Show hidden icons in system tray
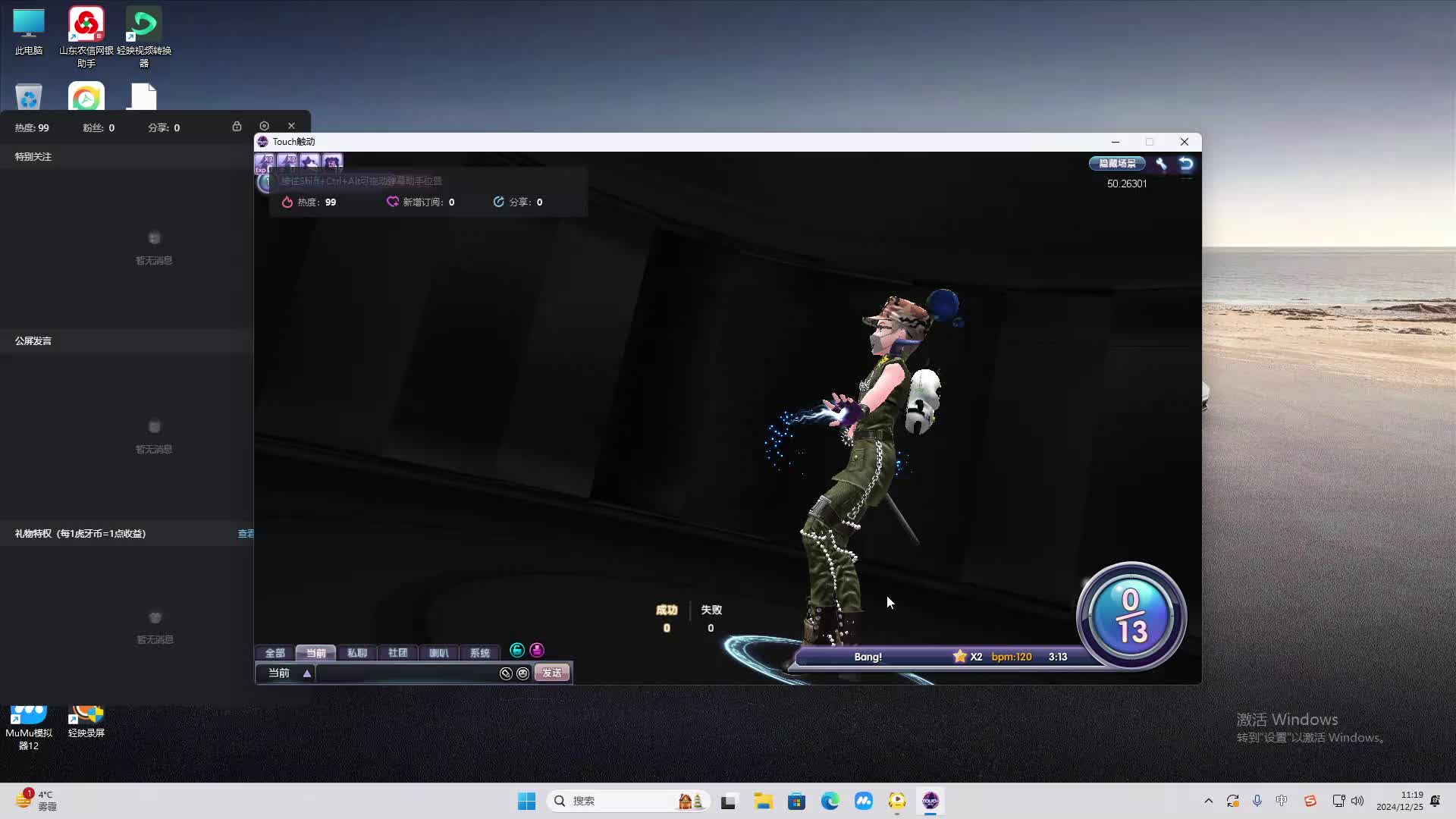This screenshot has height=819, width=1456. pyautogui.click(x=1208, y=801)
